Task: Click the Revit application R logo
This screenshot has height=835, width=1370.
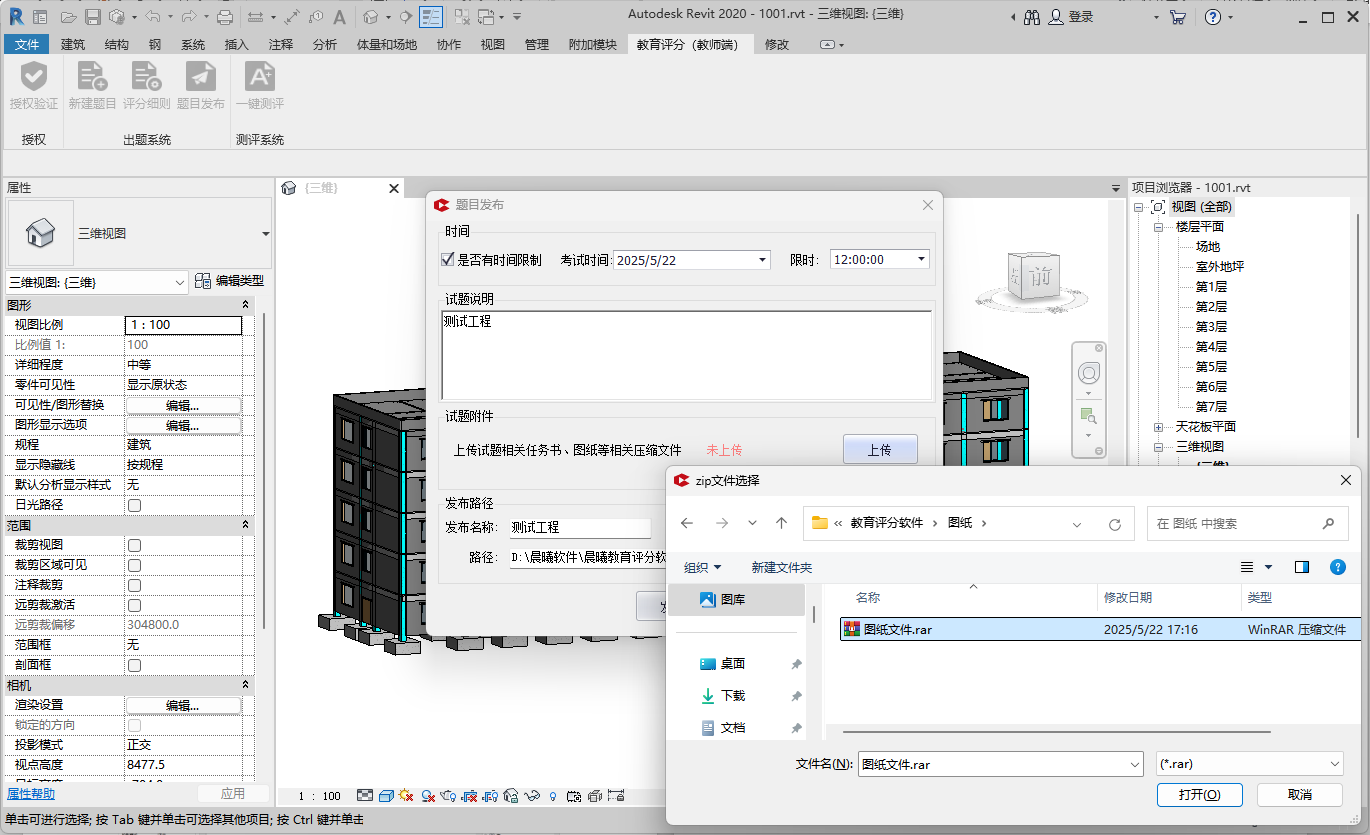Action: tap(15, 16)
